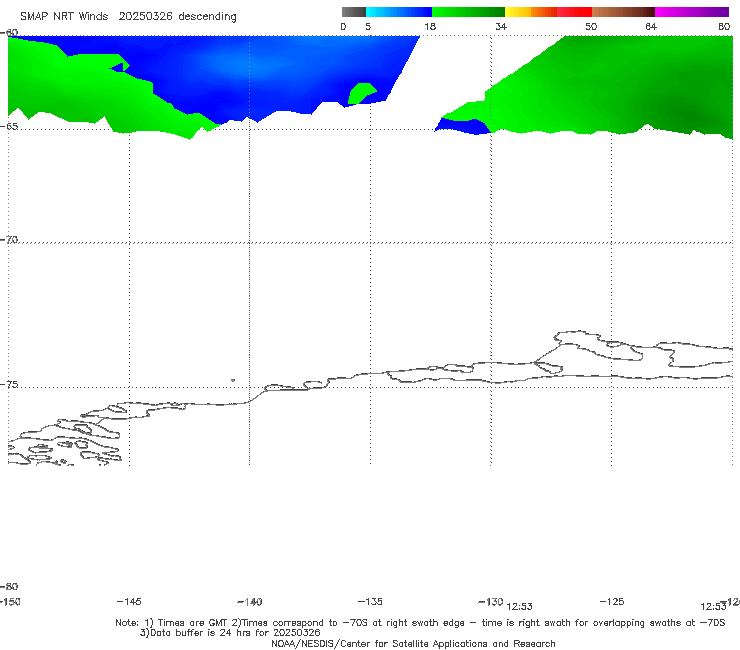Click the red segment of the color bar
The image size is (740, 650).
[x=574, y=12]
